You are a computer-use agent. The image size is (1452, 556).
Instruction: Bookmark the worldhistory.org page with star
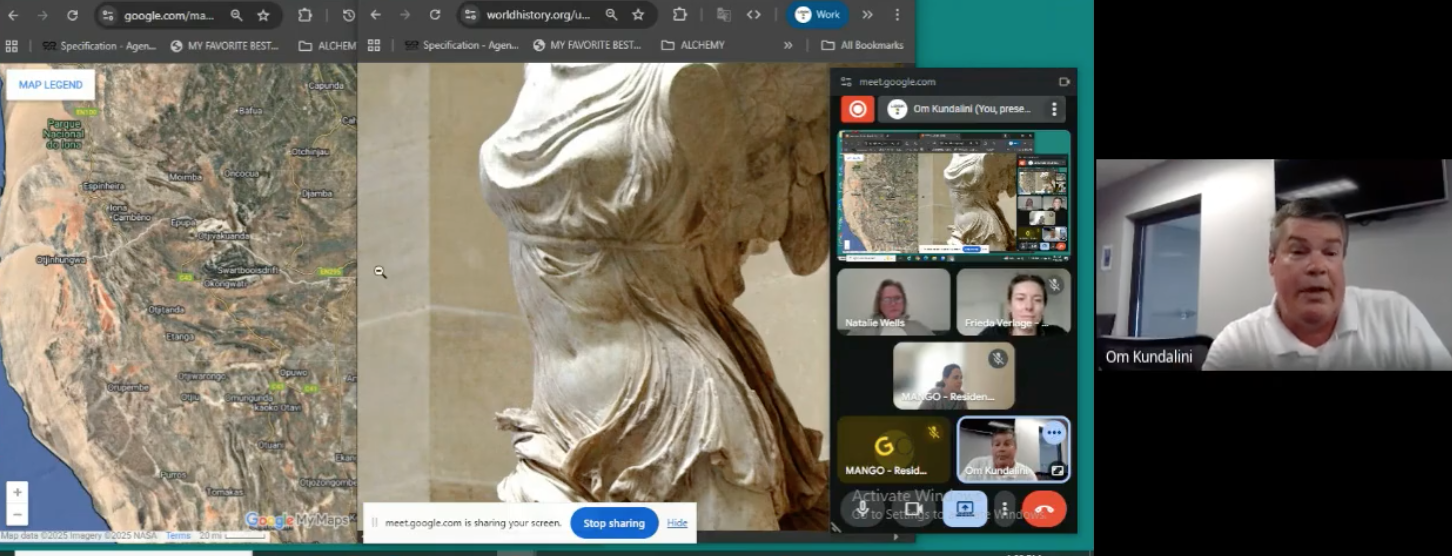[638, 15]
